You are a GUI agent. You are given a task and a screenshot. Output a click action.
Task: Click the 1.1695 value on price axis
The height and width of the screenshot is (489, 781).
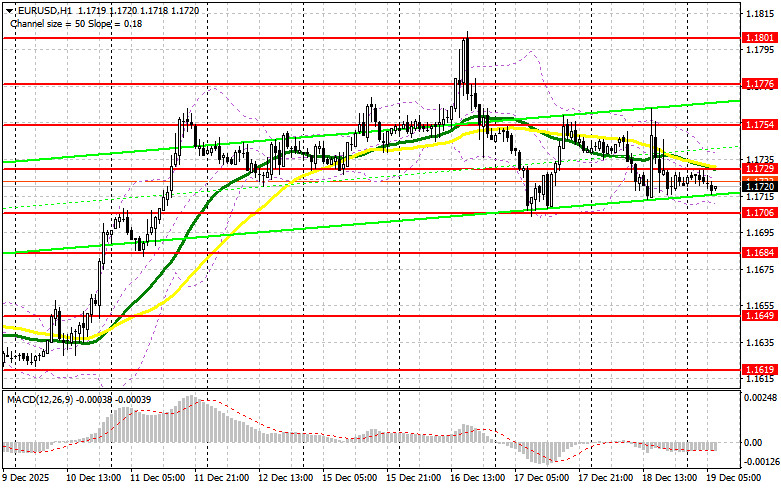[x=760, y=233]
